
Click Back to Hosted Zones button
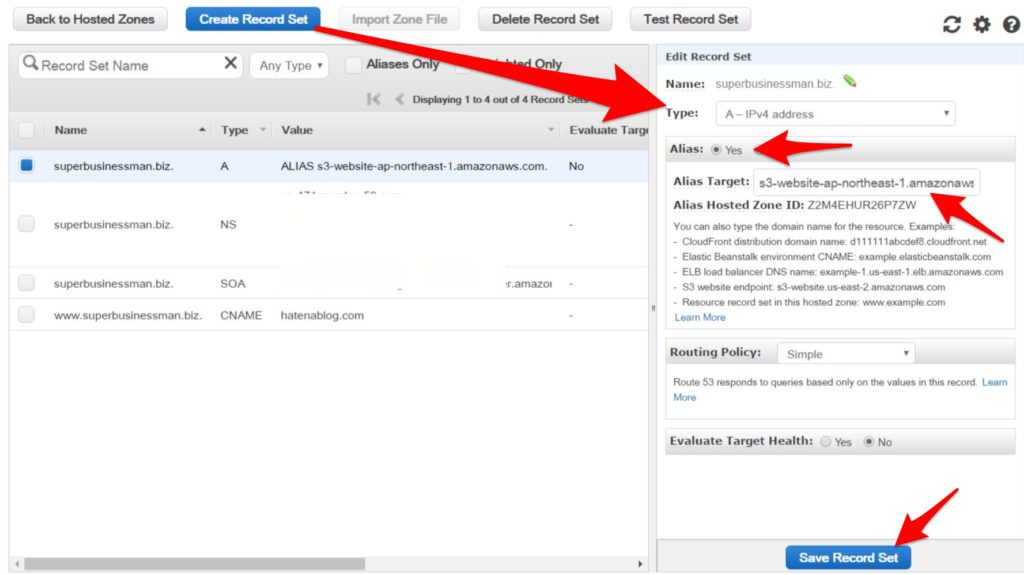90,19
